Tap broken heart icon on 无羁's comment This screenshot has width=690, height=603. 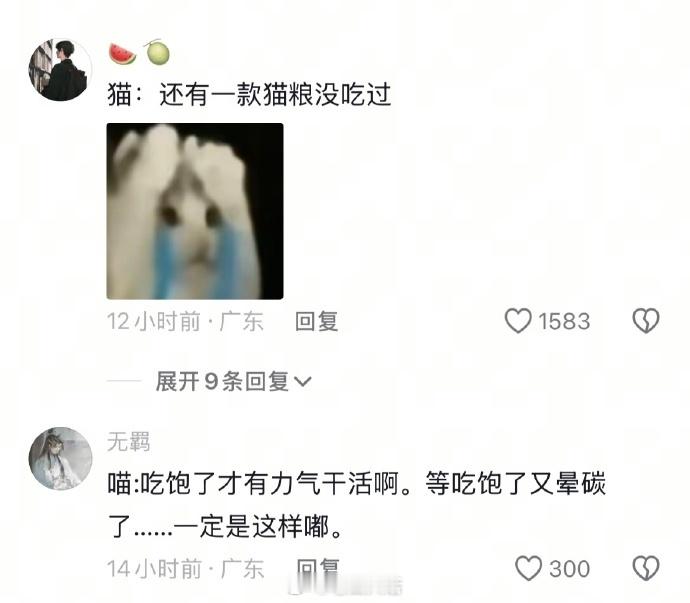[x=646, y=568]
